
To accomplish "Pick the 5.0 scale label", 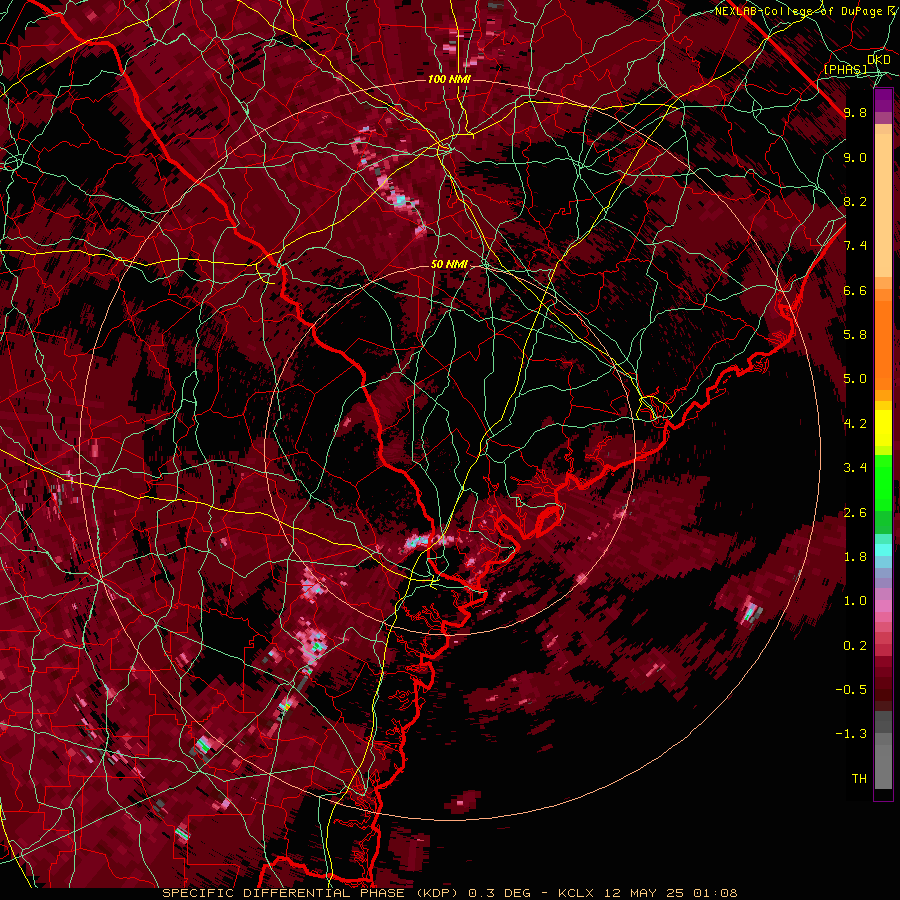I will click(x=855, y=379).
